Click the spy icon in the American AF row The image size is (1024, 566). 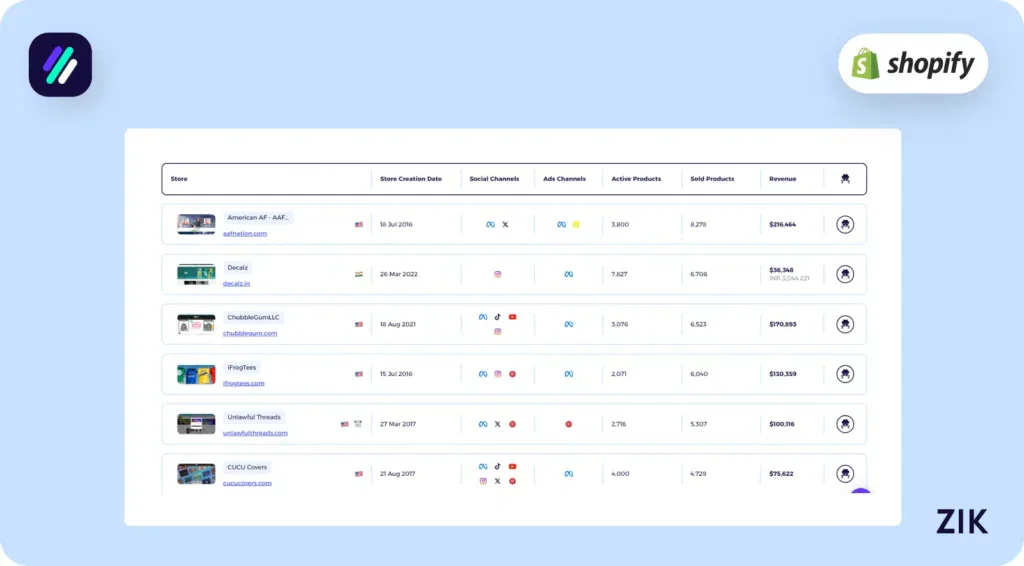pos(844,225)
